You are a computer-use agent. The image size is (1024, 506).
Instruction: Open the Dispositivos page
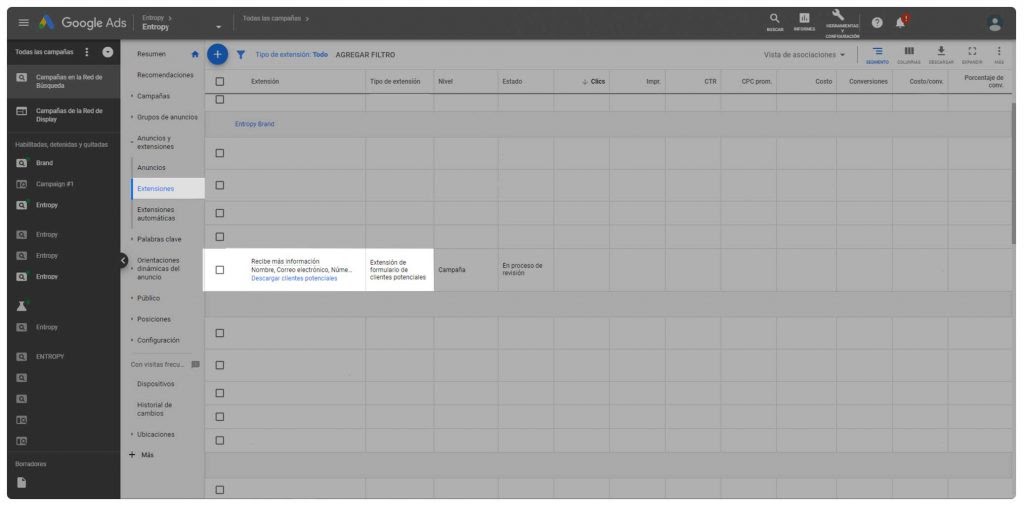point(155,384)
